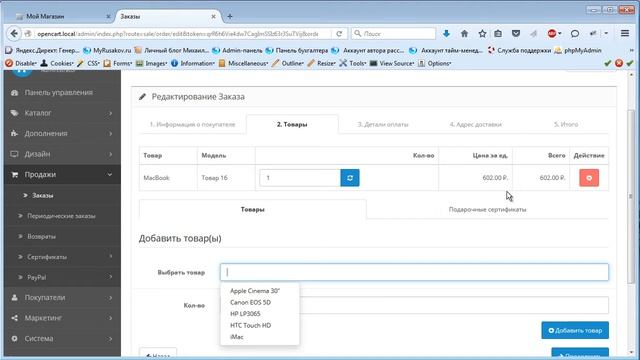Click the Добавить товар button
The image size is (640, 360).
(575, 330)
